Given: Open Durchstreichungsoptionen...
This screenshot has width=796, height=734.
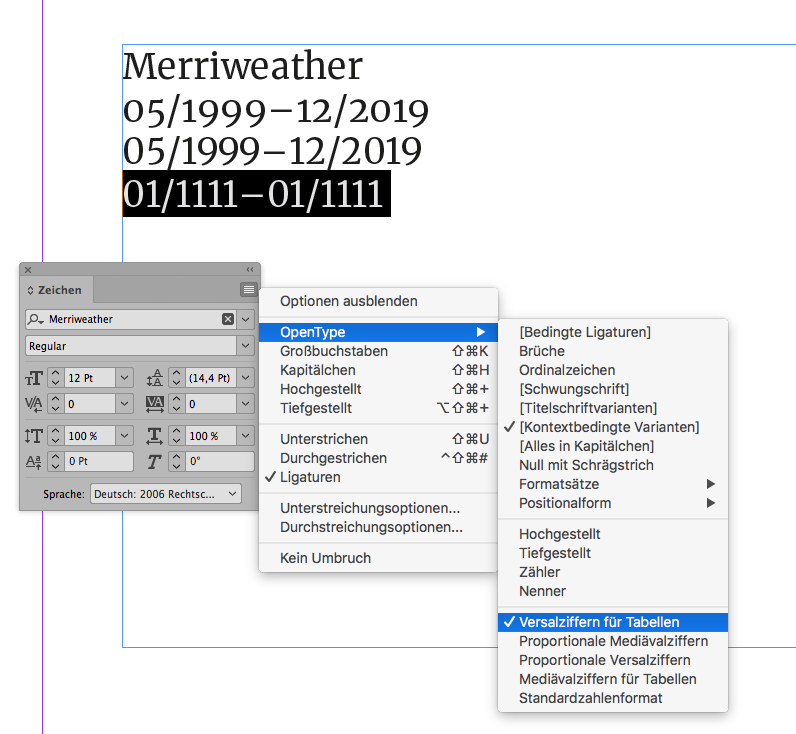Looking at the screenshot, I should point(378,527).
